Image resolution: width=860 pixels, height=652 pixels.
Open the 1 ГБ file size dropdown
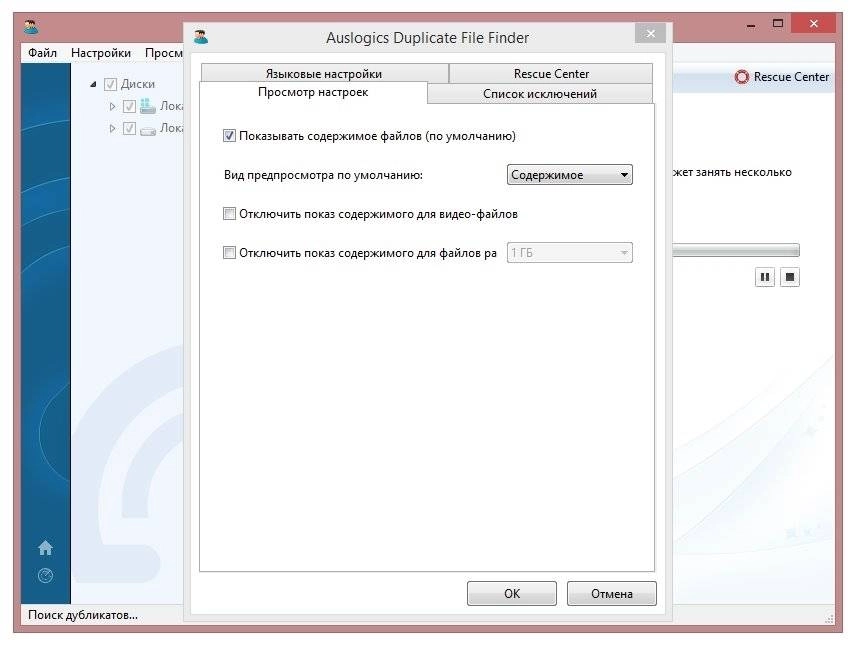tap(569, 253)
